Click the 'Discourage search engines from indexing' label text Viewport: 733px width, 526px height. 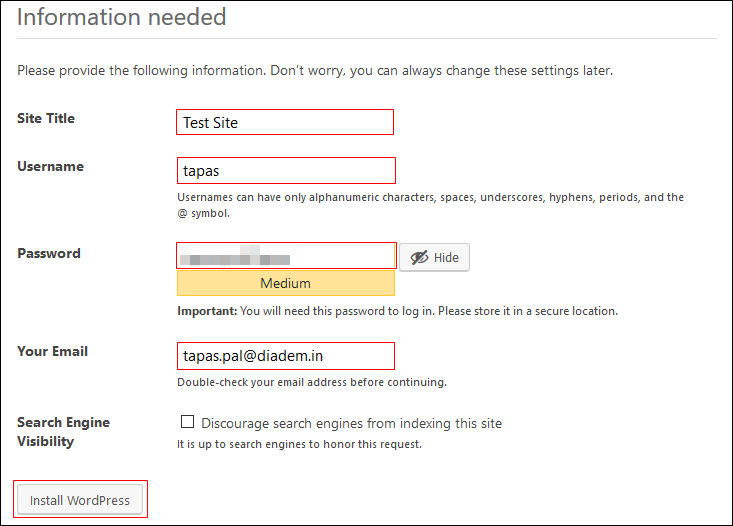tap(351, 423)
